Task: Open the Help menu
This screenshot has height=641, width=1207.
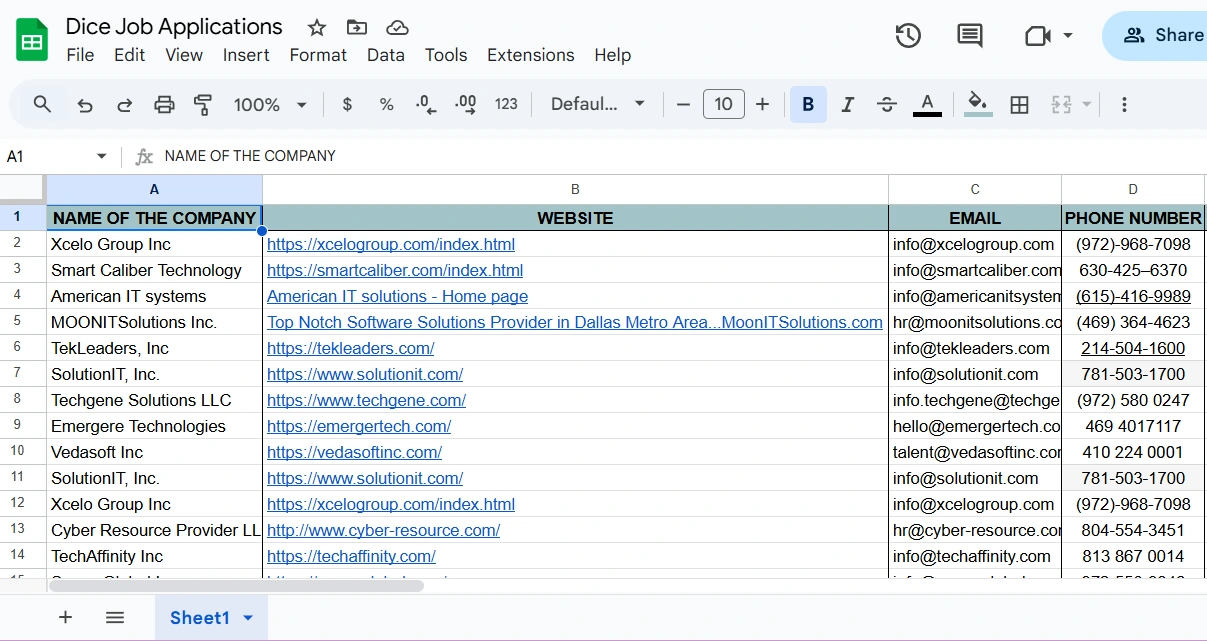Action: [x=612, y=55]
